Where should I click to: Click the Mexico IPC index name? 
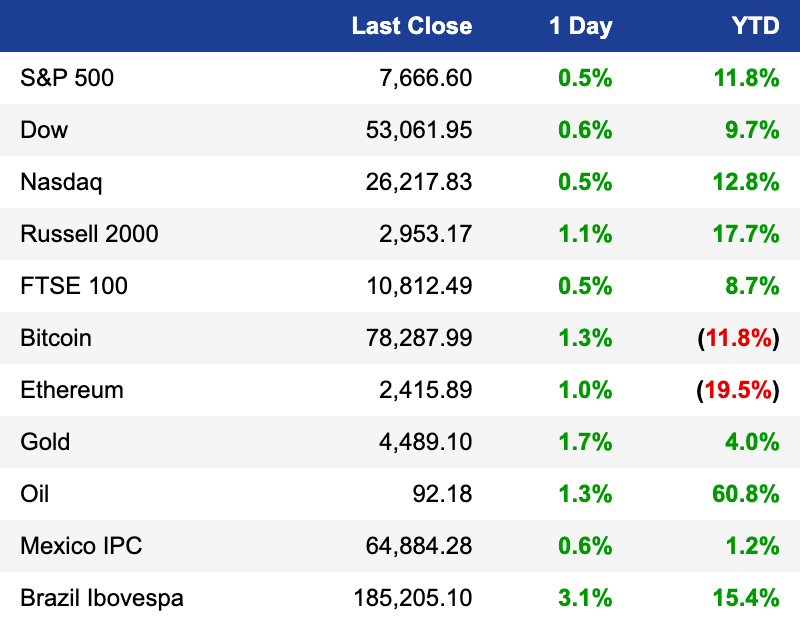[81, 546]
